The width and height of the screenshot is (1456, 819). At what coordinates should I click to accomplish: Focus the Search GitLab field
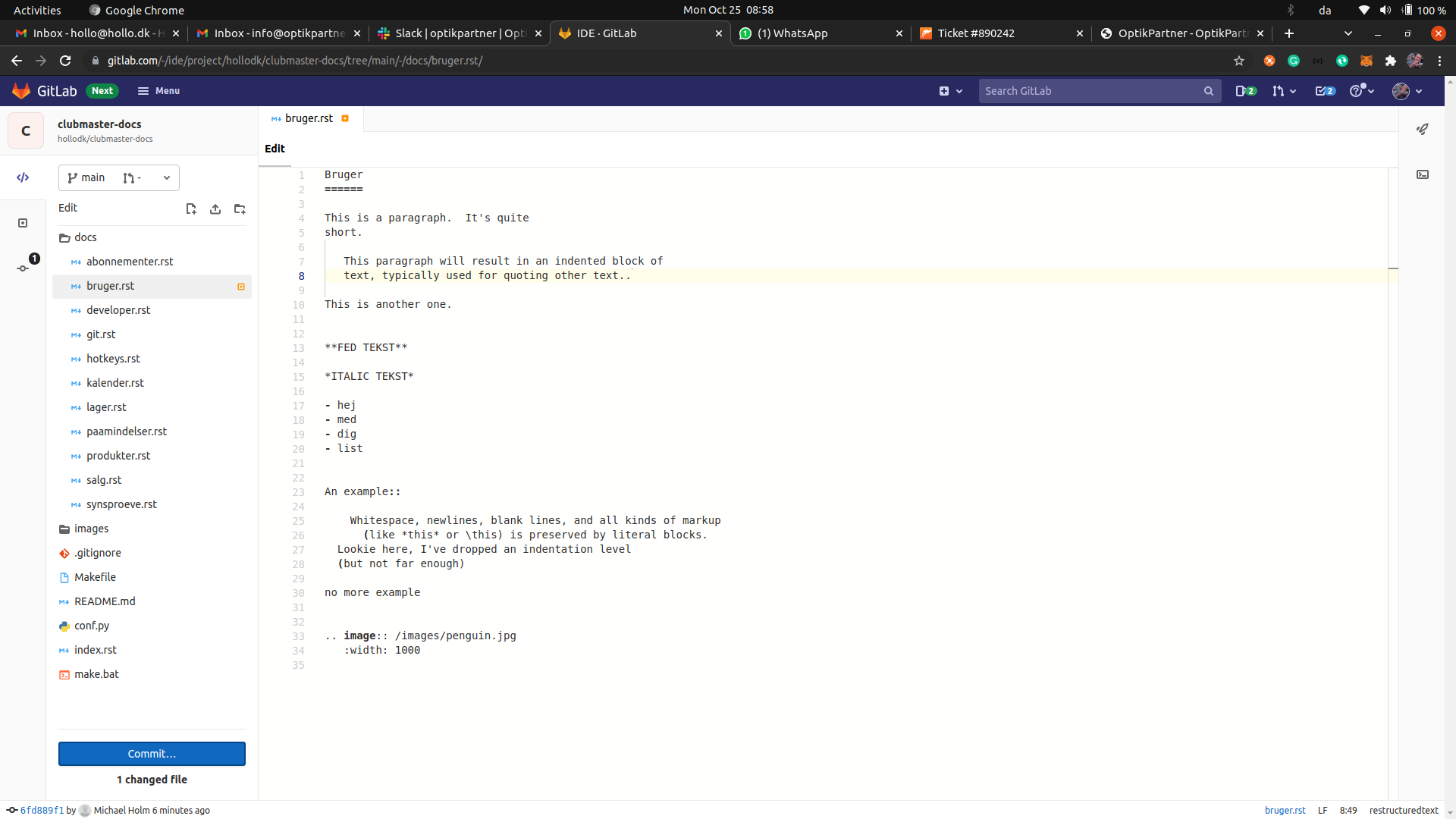coord(1090,91)
